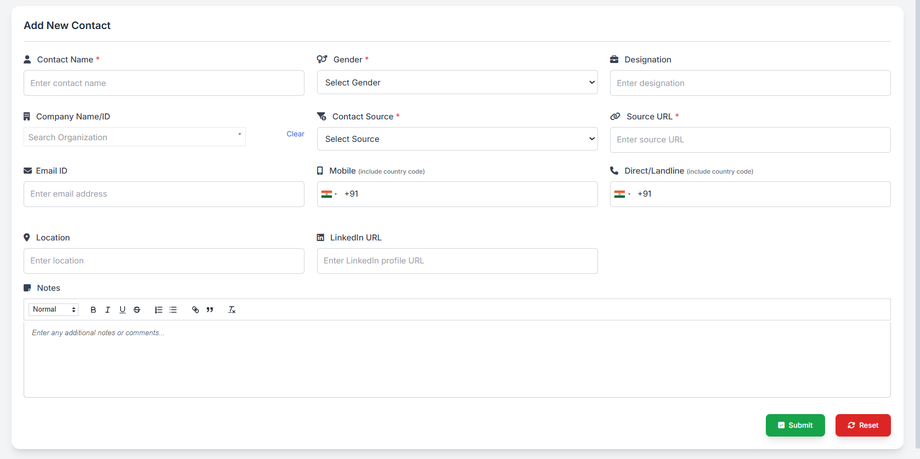
Task: Apply strikethrough in the Notes toolbar
Action: 137,310
